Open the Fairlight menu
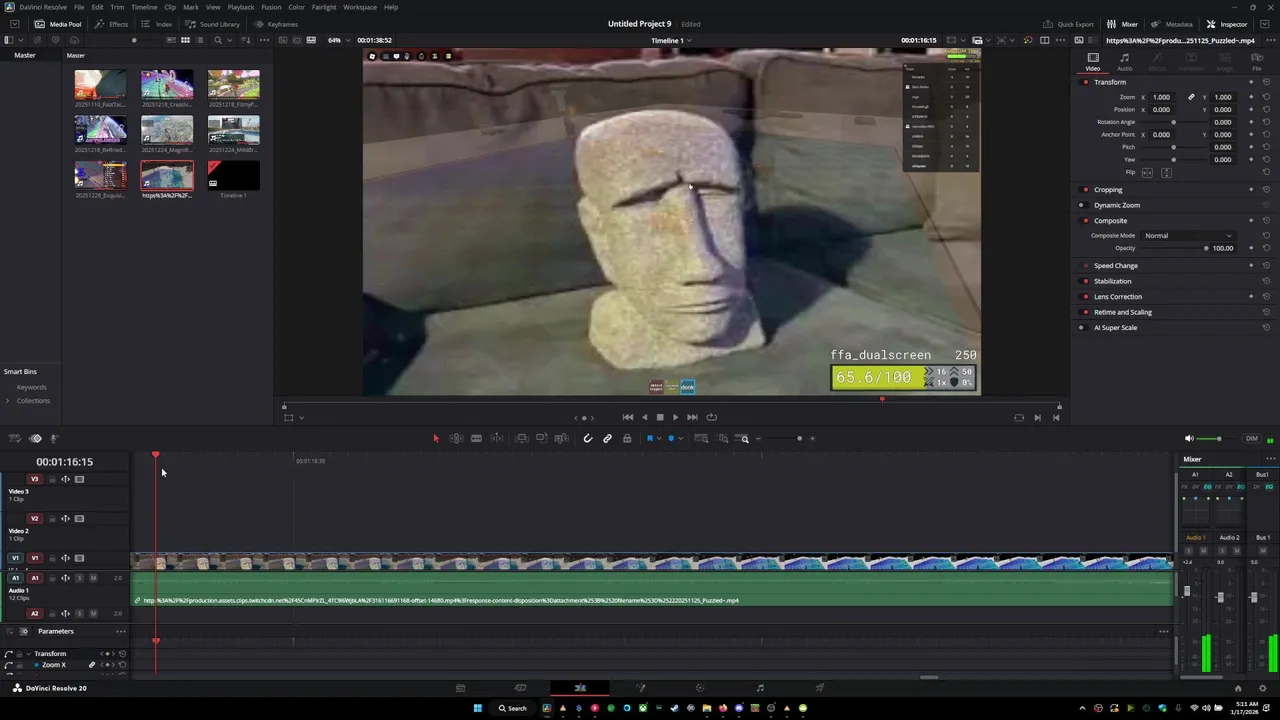This screenshot has width=1280, height=720. pyautogui.click(x=324, y=7)
